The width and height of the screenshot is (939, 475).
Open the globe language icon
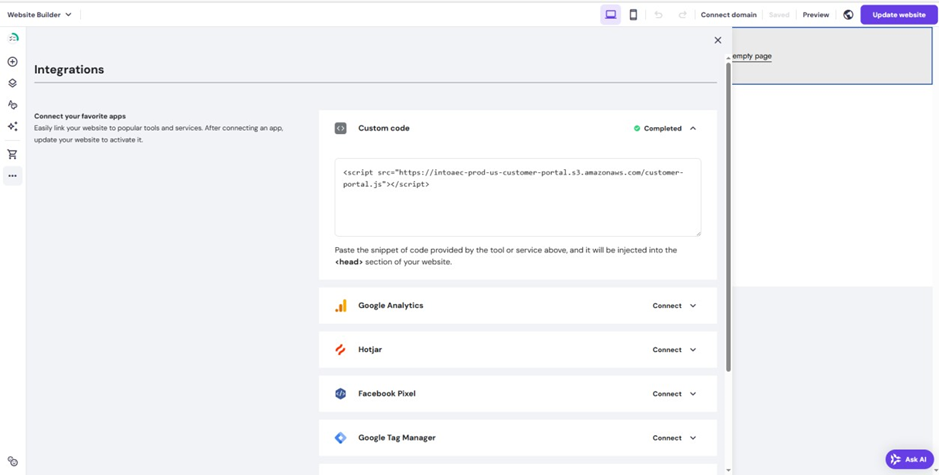tap(848, 15)
